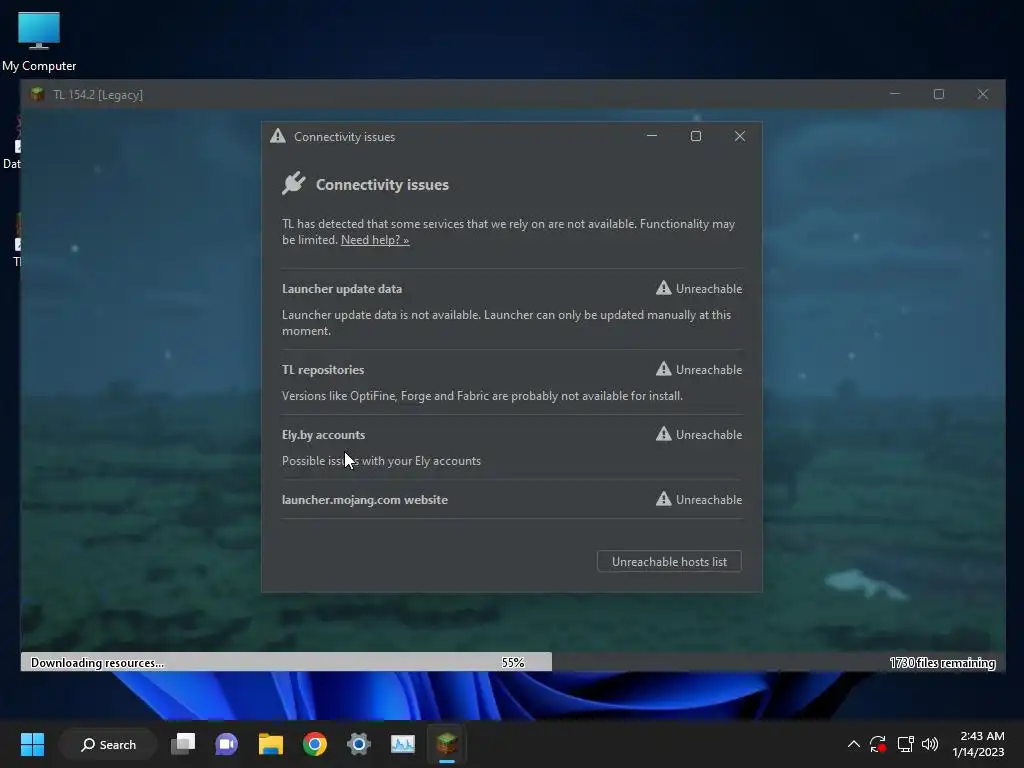The width and height of the screenshot is (1024, 768).
Task: Open the clock showing 2:43 AM
Action: coord(978,744)
